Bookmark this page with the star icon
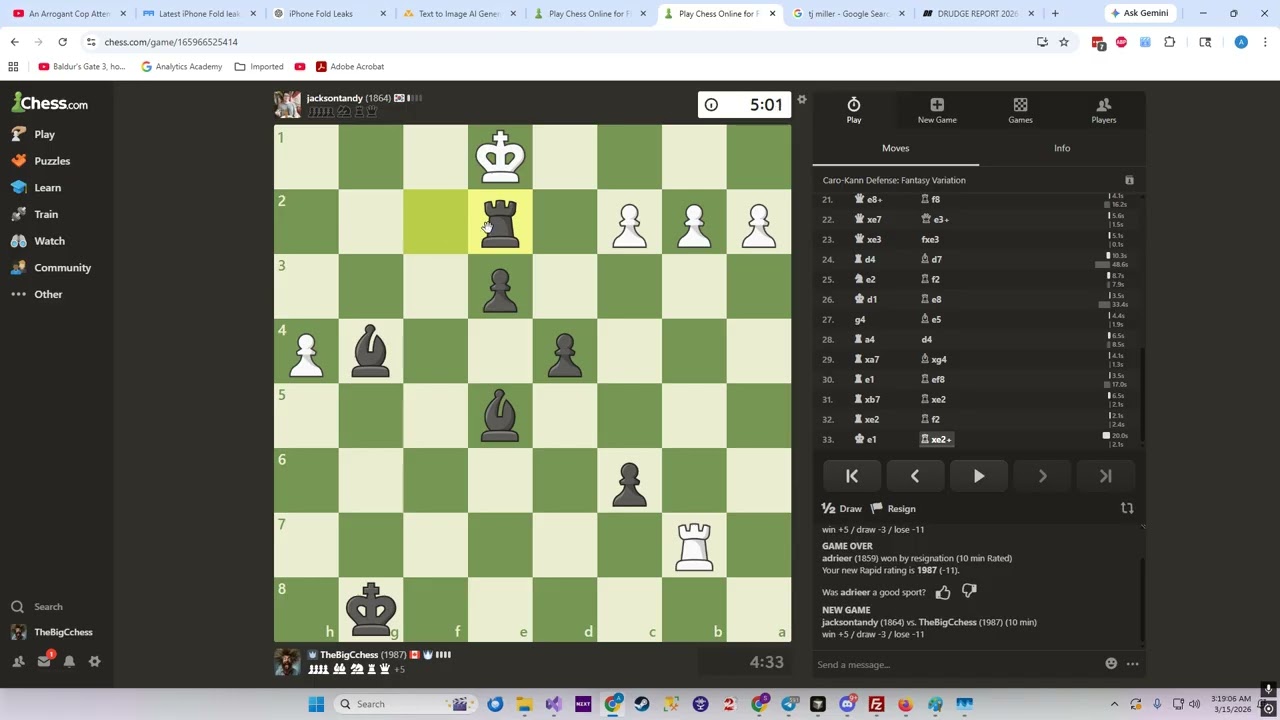1280x720 pixels. click(x=1064, y=42)
